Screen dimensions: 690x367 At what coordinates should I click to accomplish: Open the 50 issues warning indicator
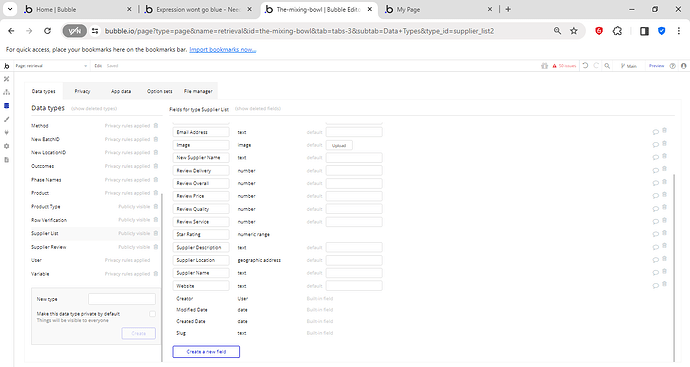[564, 66]
